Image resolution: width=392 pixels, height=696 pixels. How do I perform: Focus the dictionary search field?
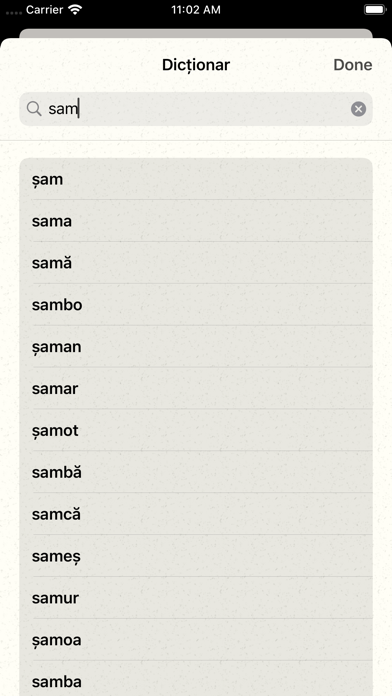[x=196, y=109]
